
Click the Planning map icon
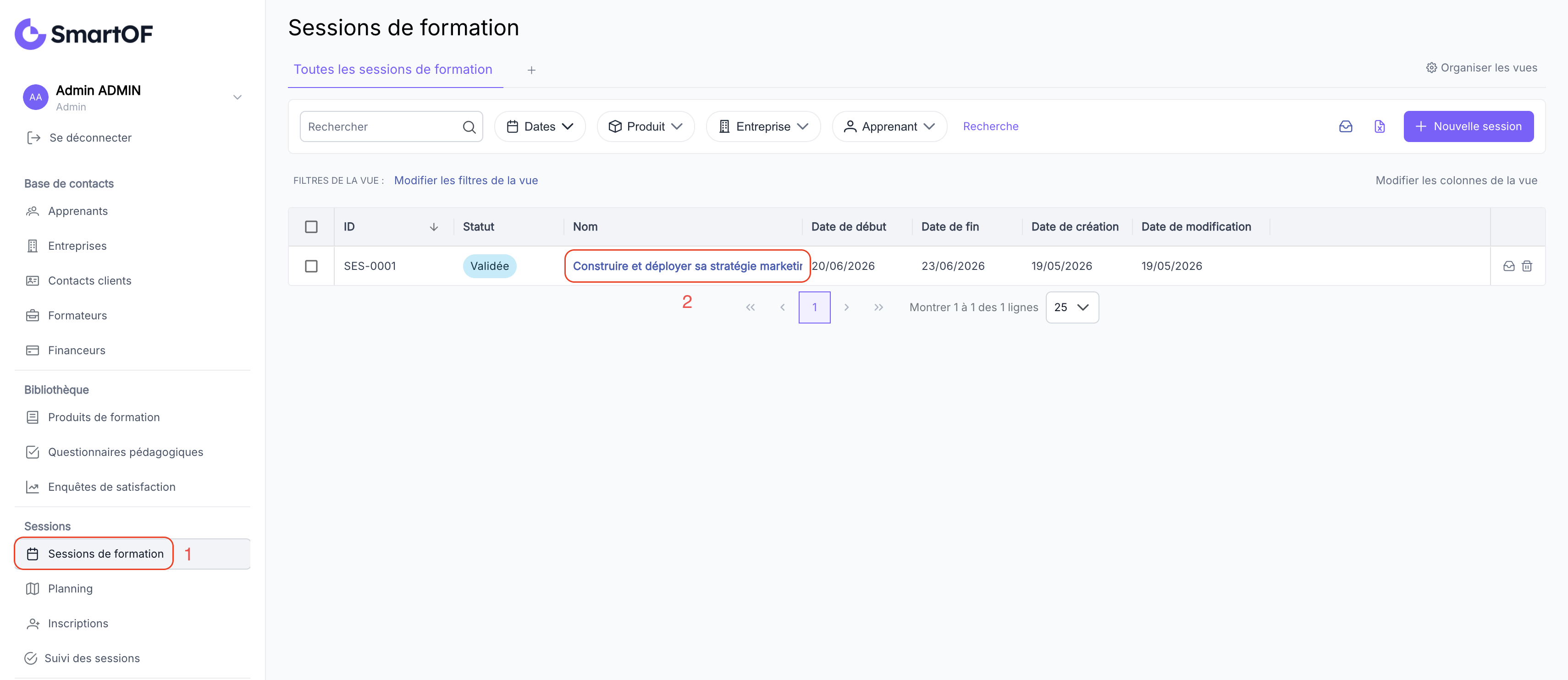[33, 589]
